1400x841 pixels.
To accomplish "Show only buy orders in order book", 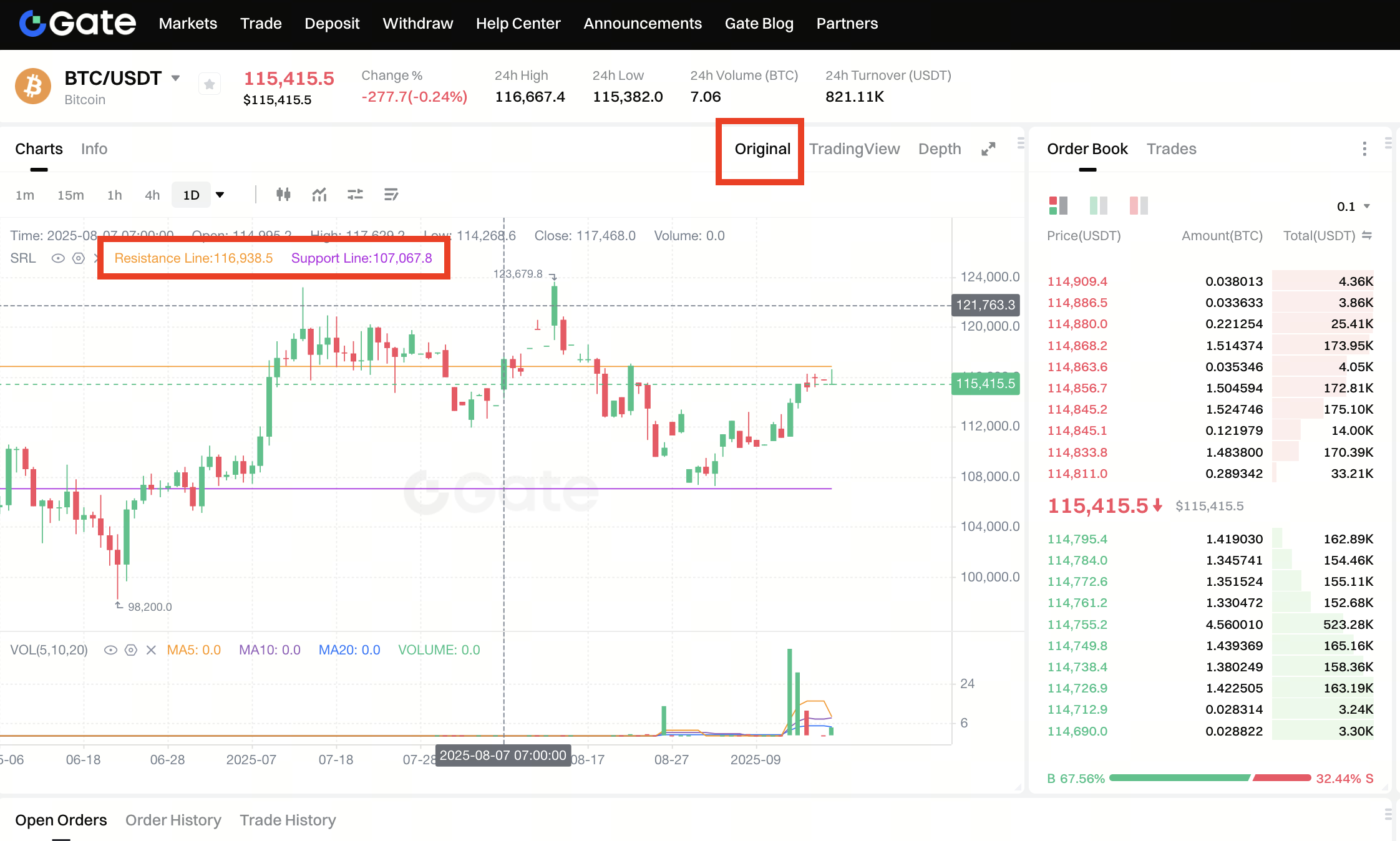I will click(x=1098, y=205).
